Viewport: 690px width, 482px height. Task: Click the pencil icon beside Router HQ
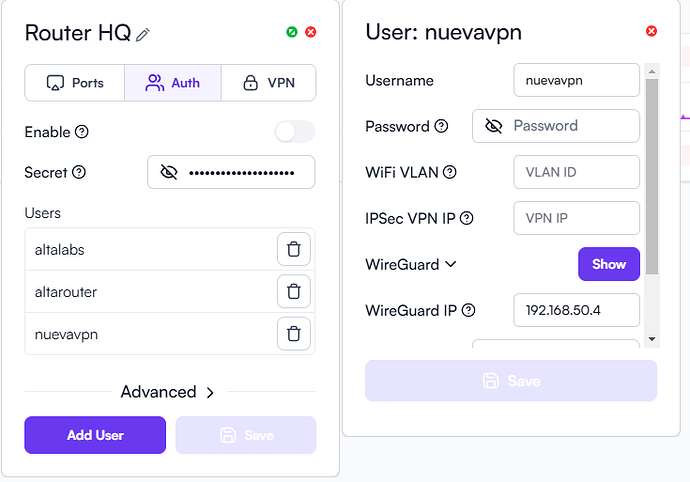click(143, 35)
